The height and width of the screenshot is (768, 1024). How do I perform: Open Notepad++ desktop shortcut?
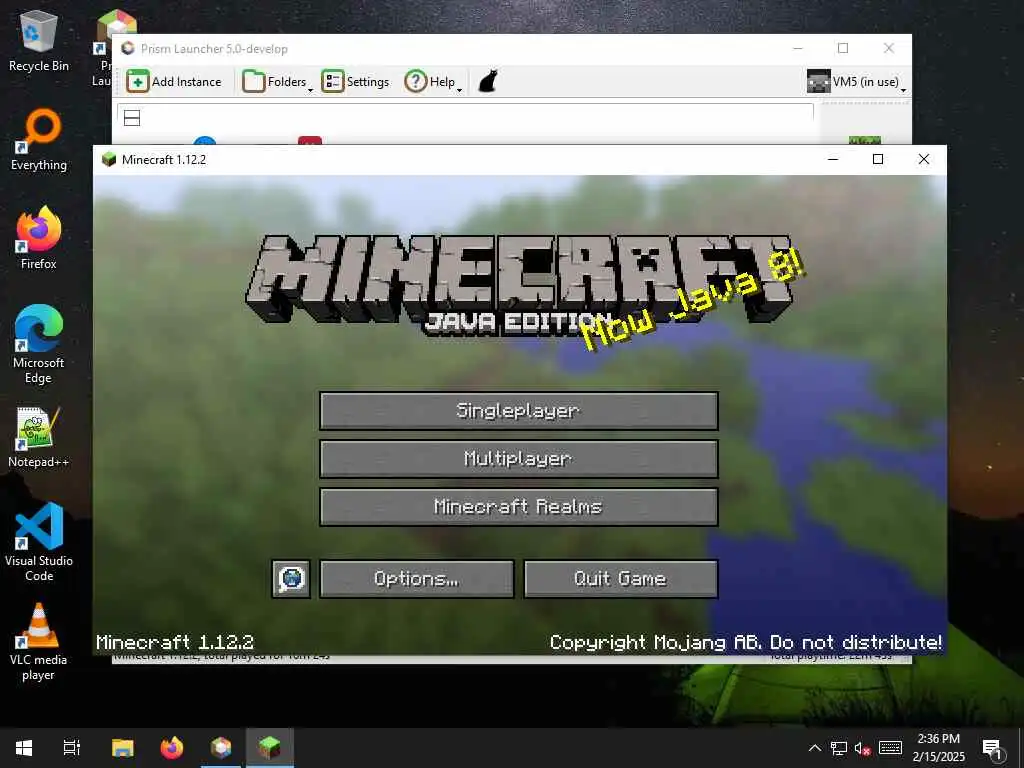tap(39, 437)
